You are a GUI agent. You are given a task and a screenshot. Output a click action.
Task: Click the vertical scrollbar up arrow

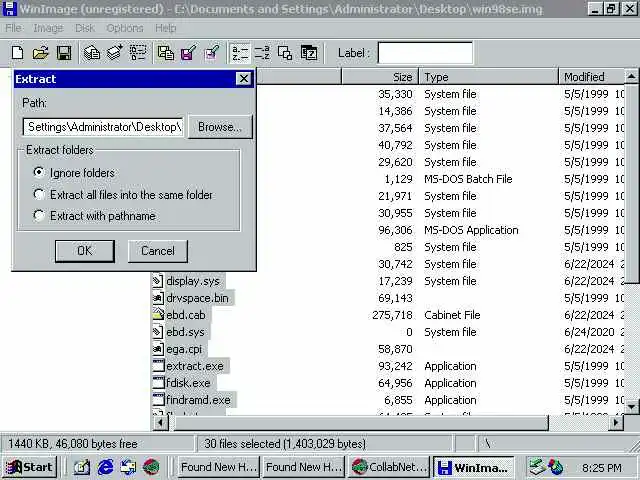[x=632, y=76]
